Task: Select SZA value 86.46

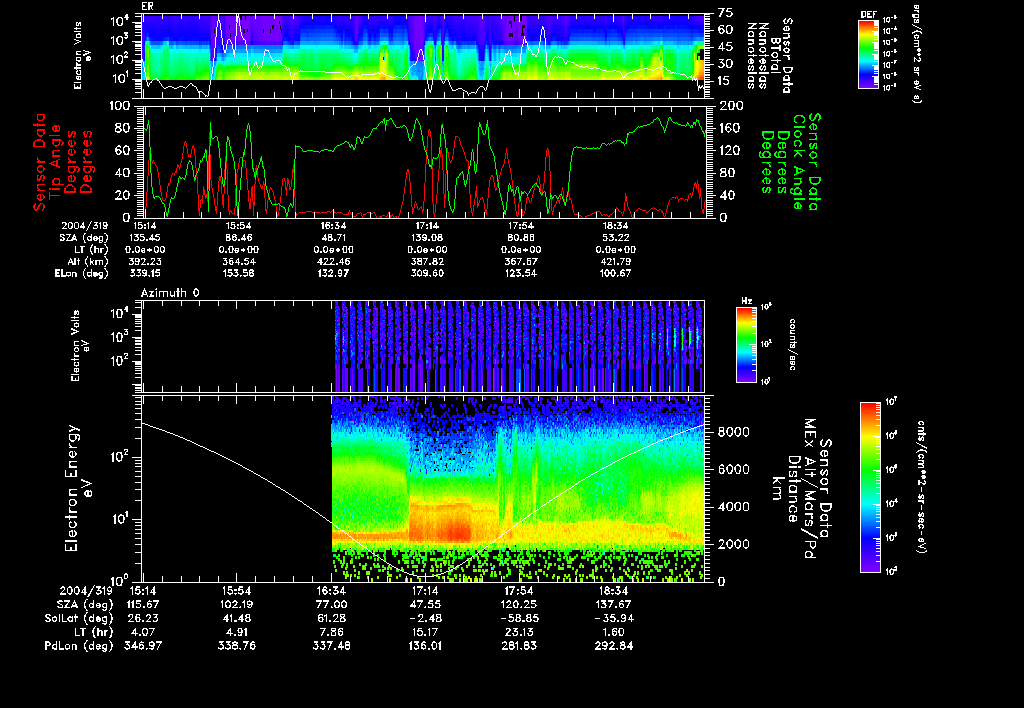Action: 239,238
